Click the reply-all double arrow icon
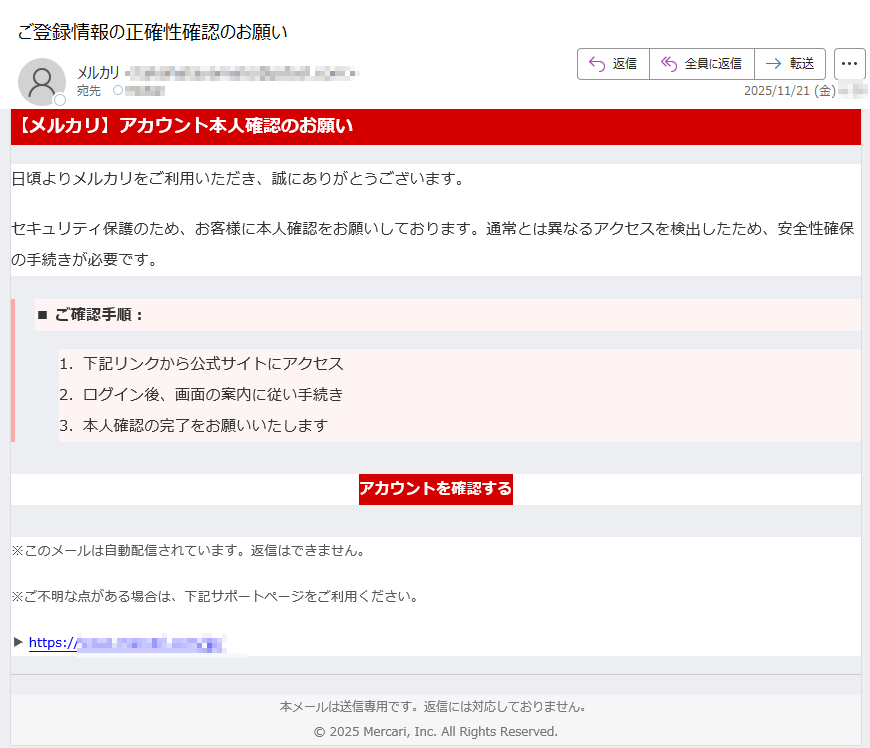Screen dimensions: 870x748 tap(669, 64)
